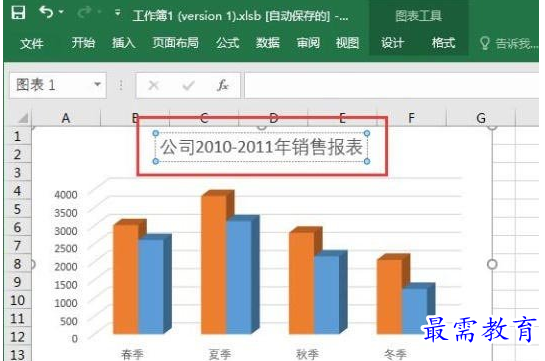Click the blue 秋季 bar

(x=327, y=295)
